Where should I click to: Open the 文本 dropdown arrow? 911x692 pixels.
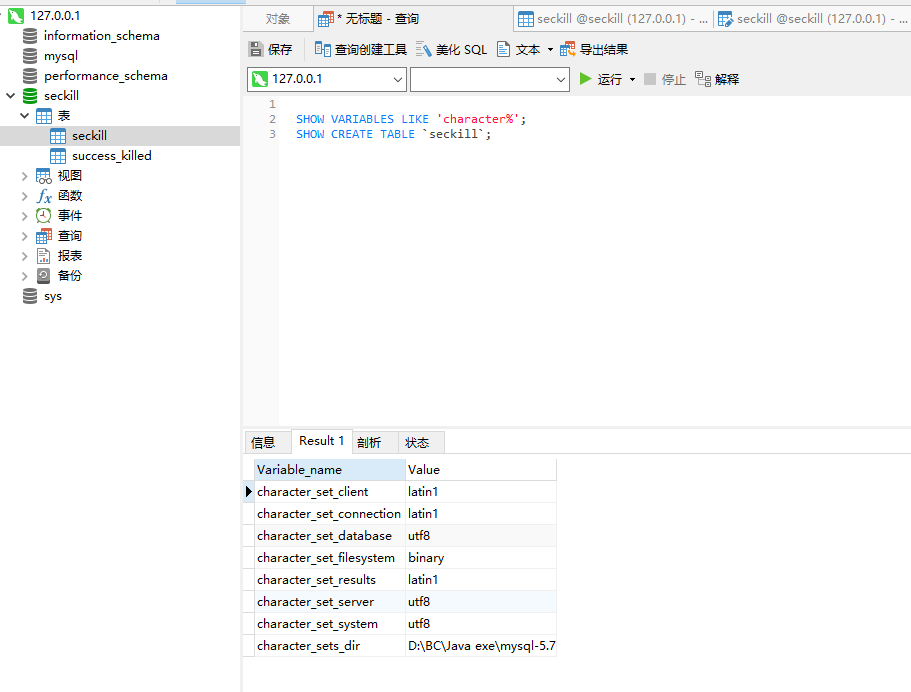(550, 50)
